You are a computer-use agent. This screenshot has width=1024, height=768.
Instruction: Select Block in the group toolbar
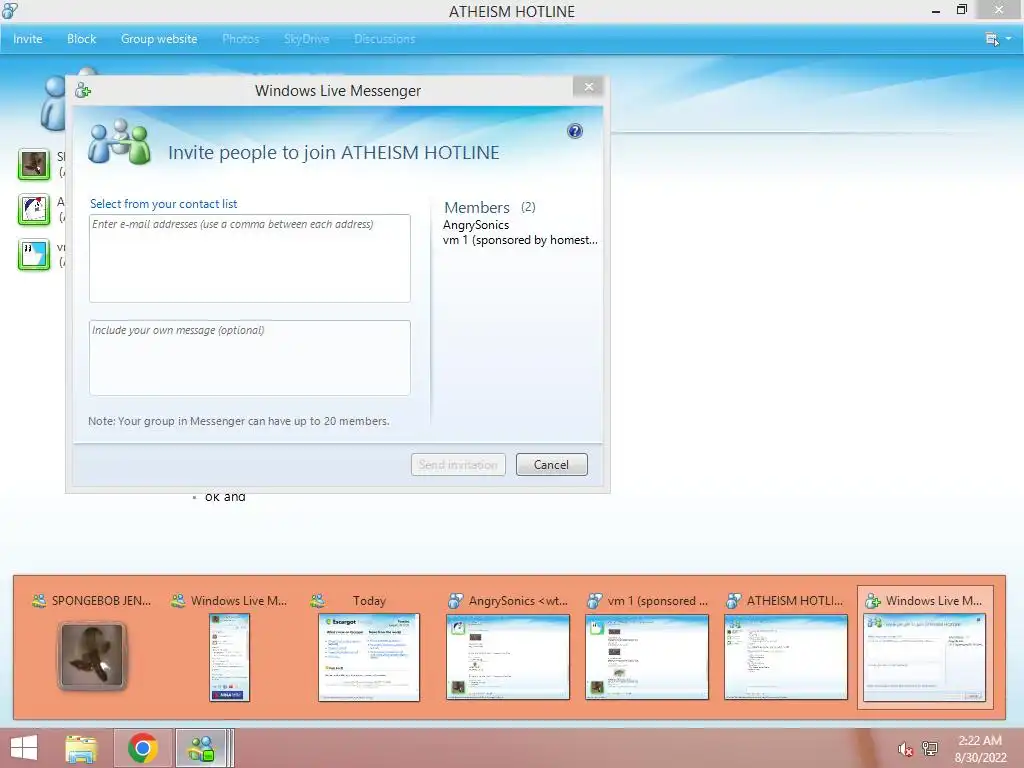click(81, 39)
